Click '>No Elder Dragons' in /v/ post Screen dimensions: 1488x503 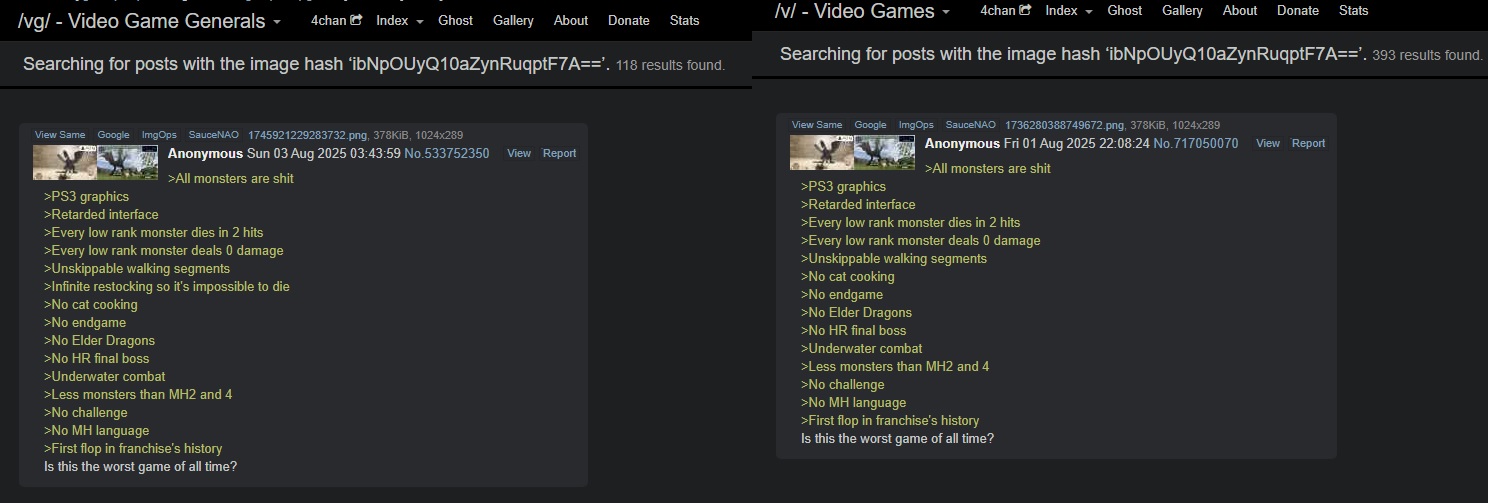856,312
